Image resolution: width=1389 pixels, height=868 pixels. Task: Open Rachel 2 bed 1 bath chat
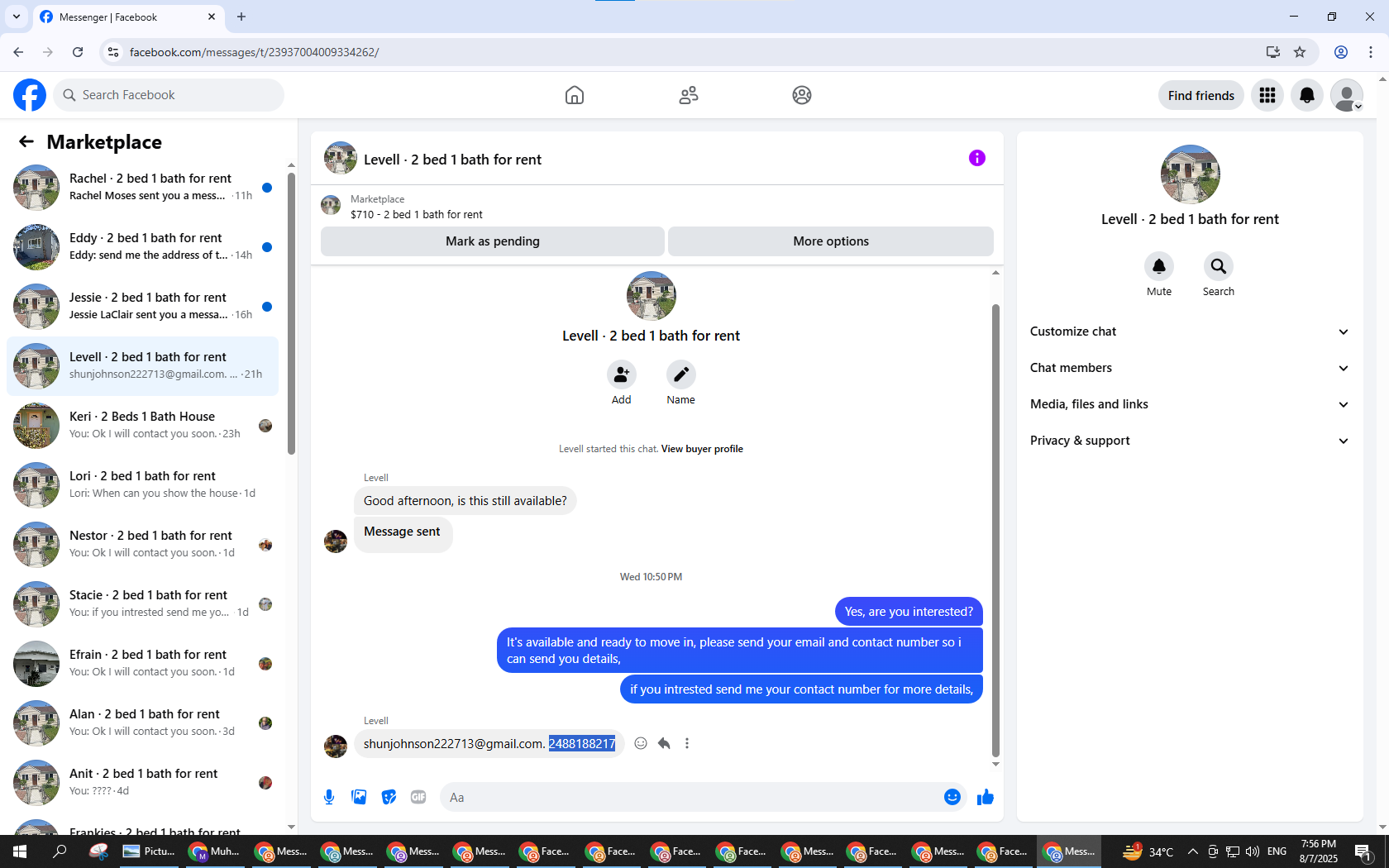(143, 188)
